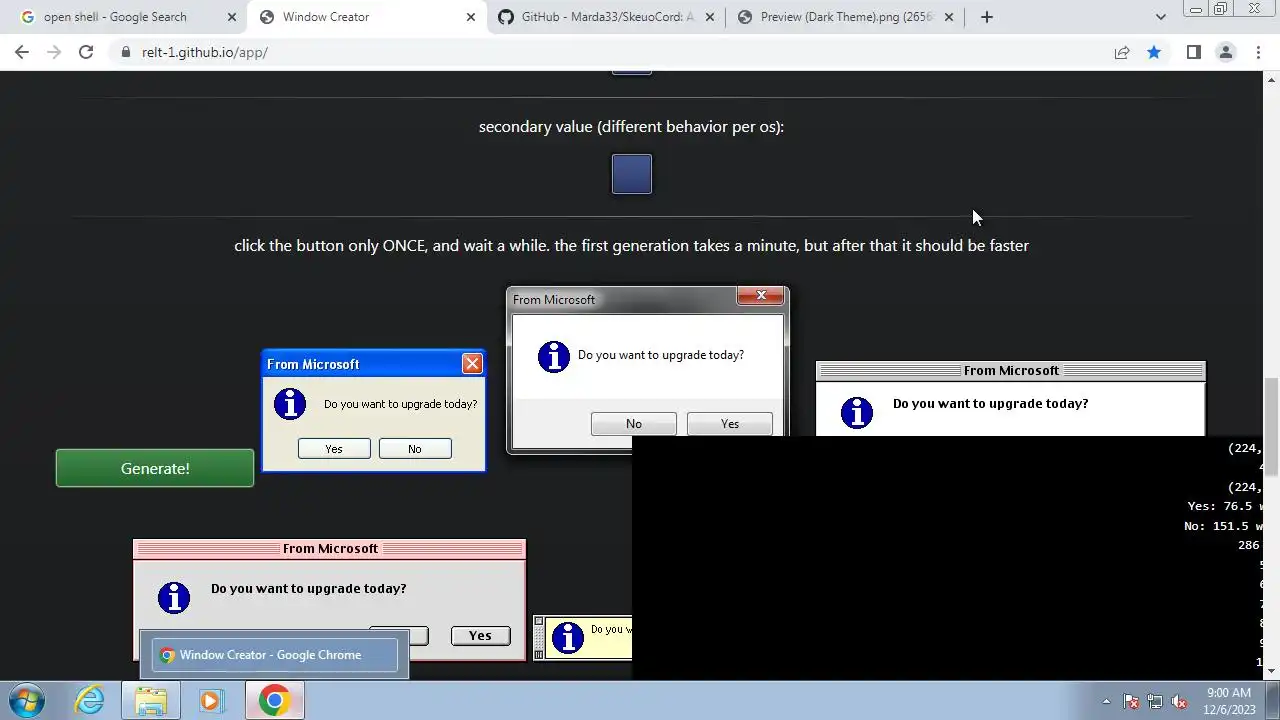Click info icon in gray Windows-style dialog
1280x720 pixels.
click(554, 356)
